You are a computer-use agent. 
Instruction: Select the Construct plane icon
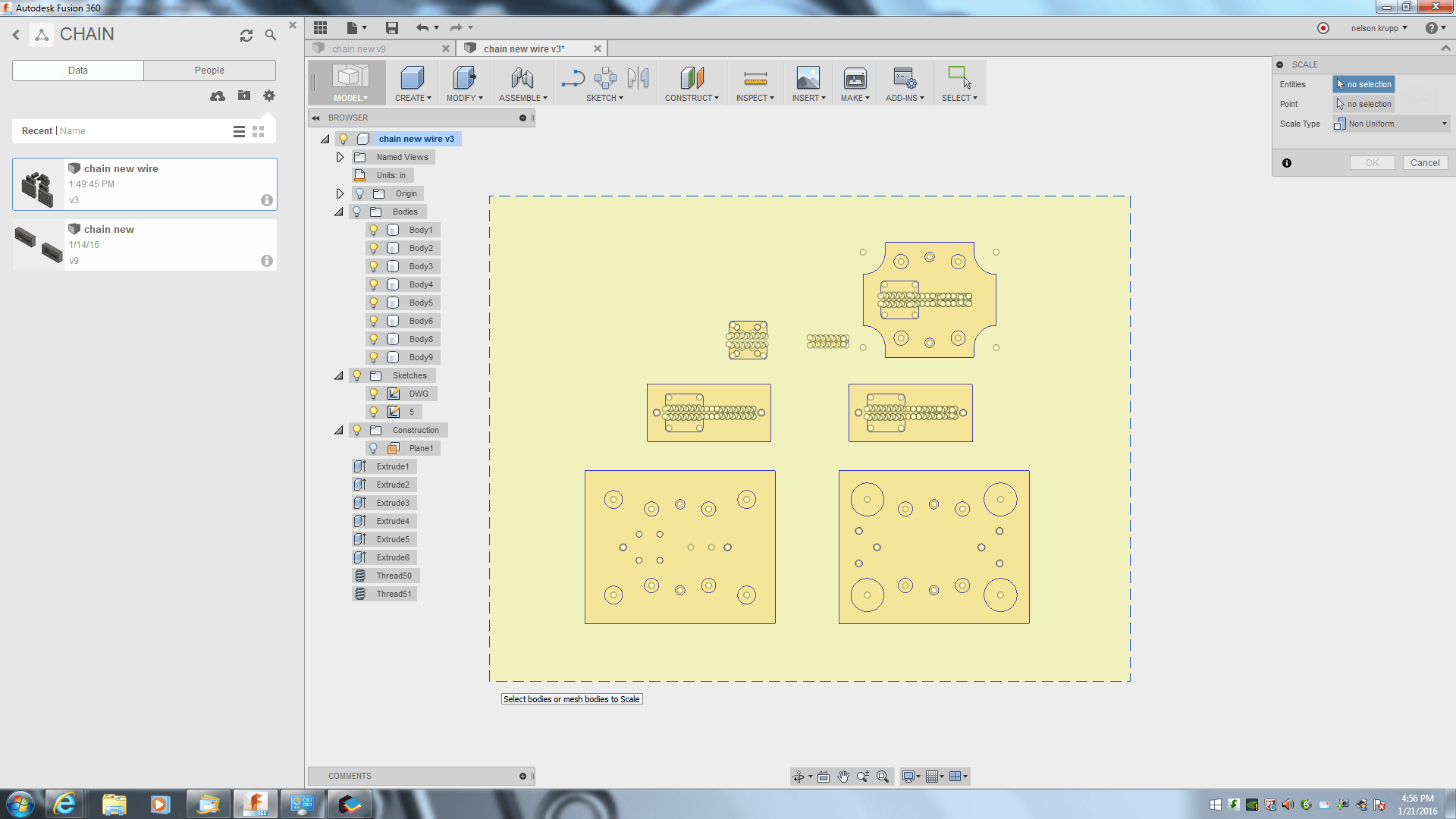tap(692, 78)
